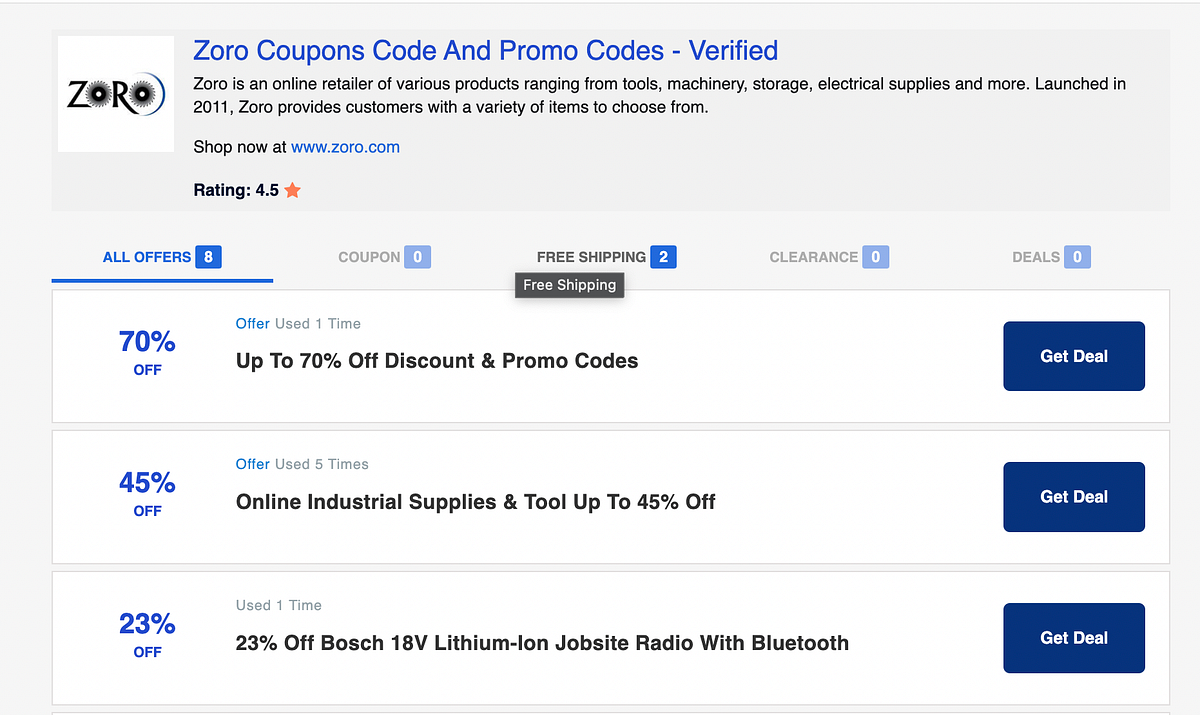Switch to the DEALS tab
Viewport: 1200px width, 715px height.
1035,257
